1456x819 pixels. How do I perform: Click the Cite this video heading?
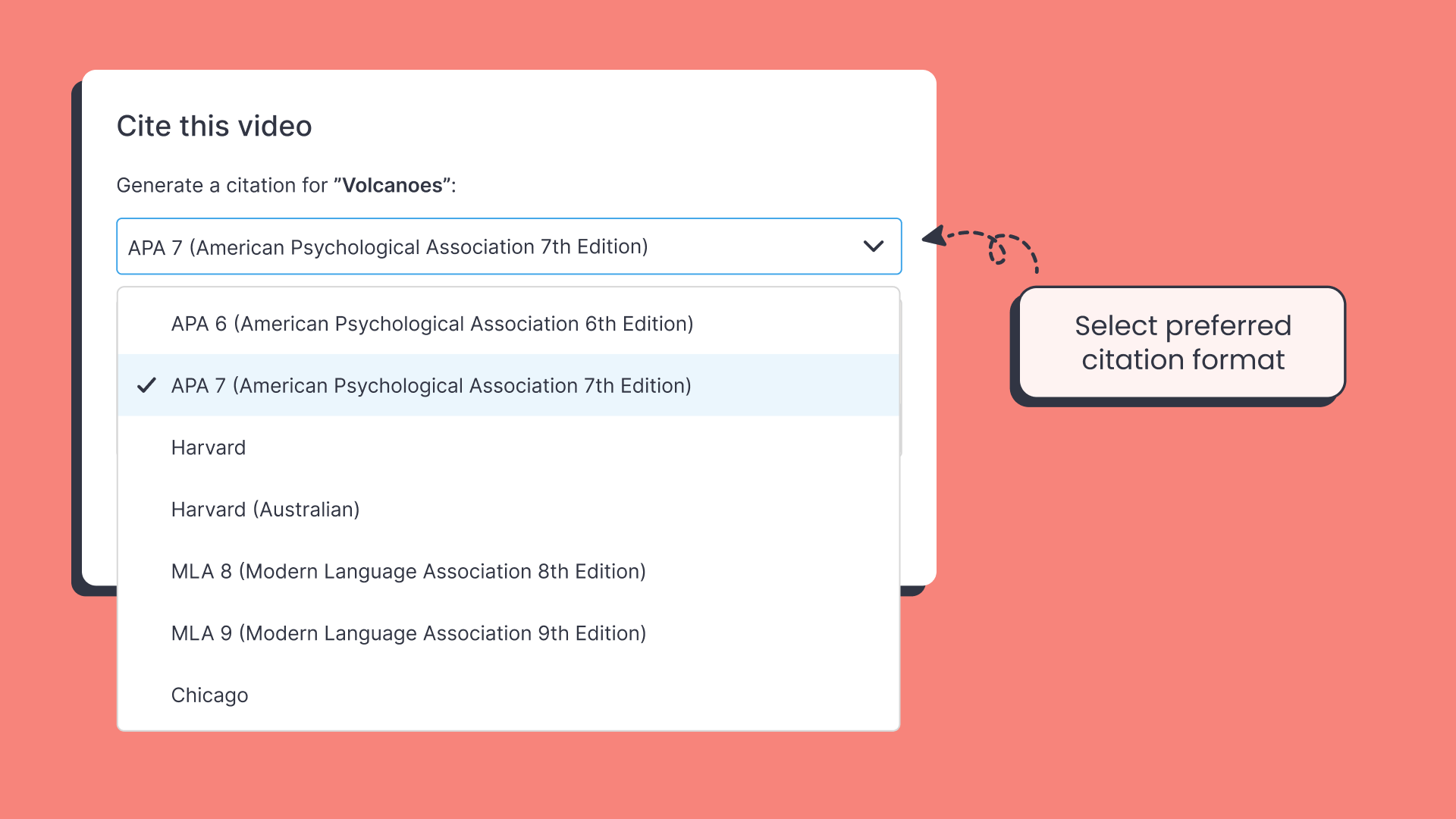pos(214,126)
